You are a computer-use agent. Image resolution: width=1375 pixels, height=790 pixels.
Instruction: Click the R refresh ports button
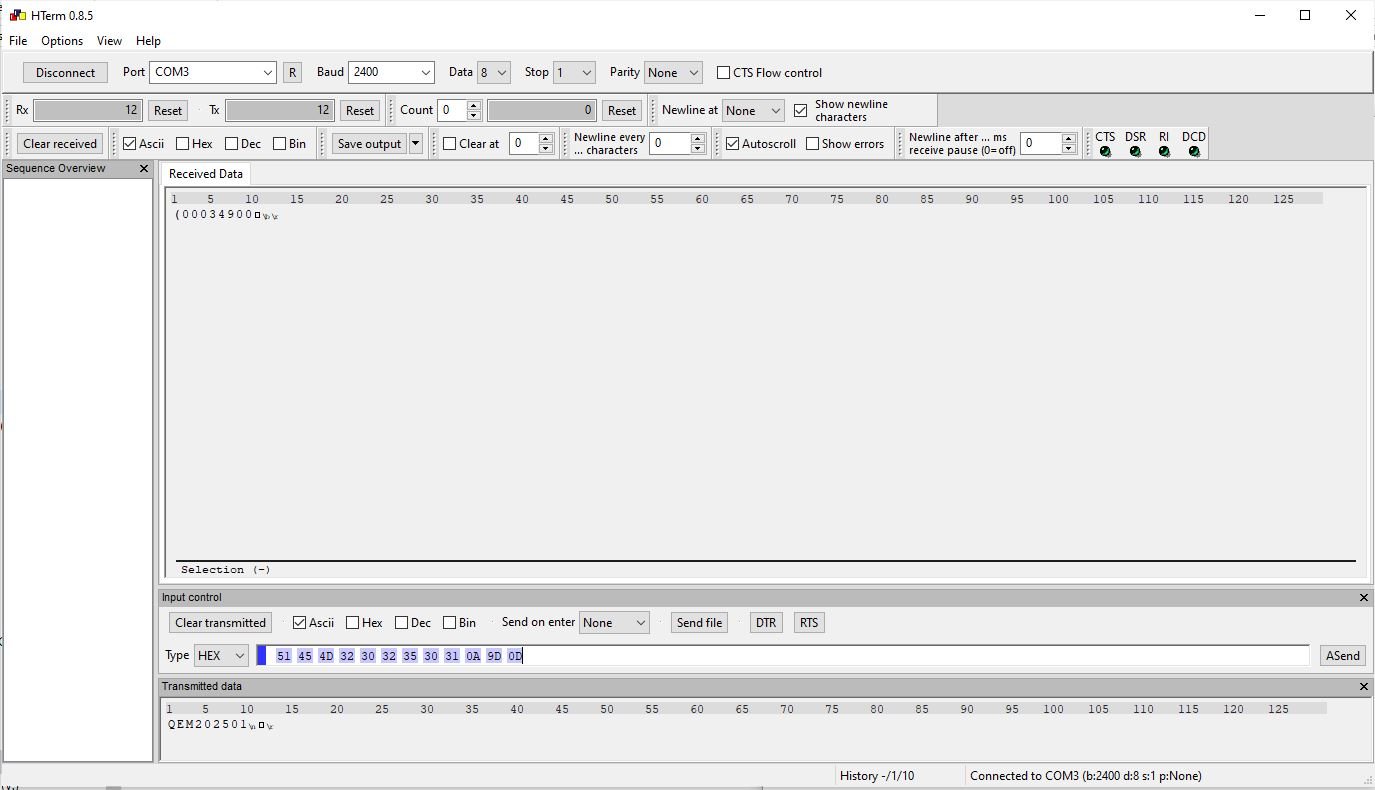click(292, 73)
